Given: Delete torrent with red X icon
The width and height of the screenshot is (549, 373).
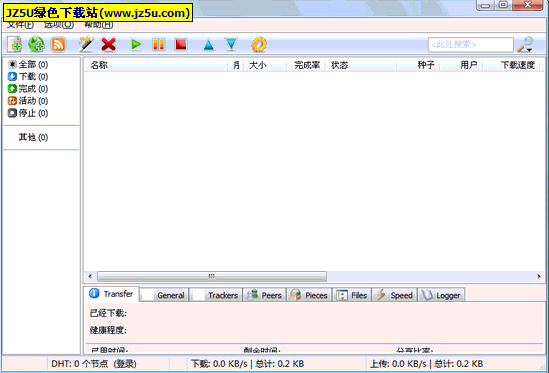Looking at the screenshot, I should point(109,45).
